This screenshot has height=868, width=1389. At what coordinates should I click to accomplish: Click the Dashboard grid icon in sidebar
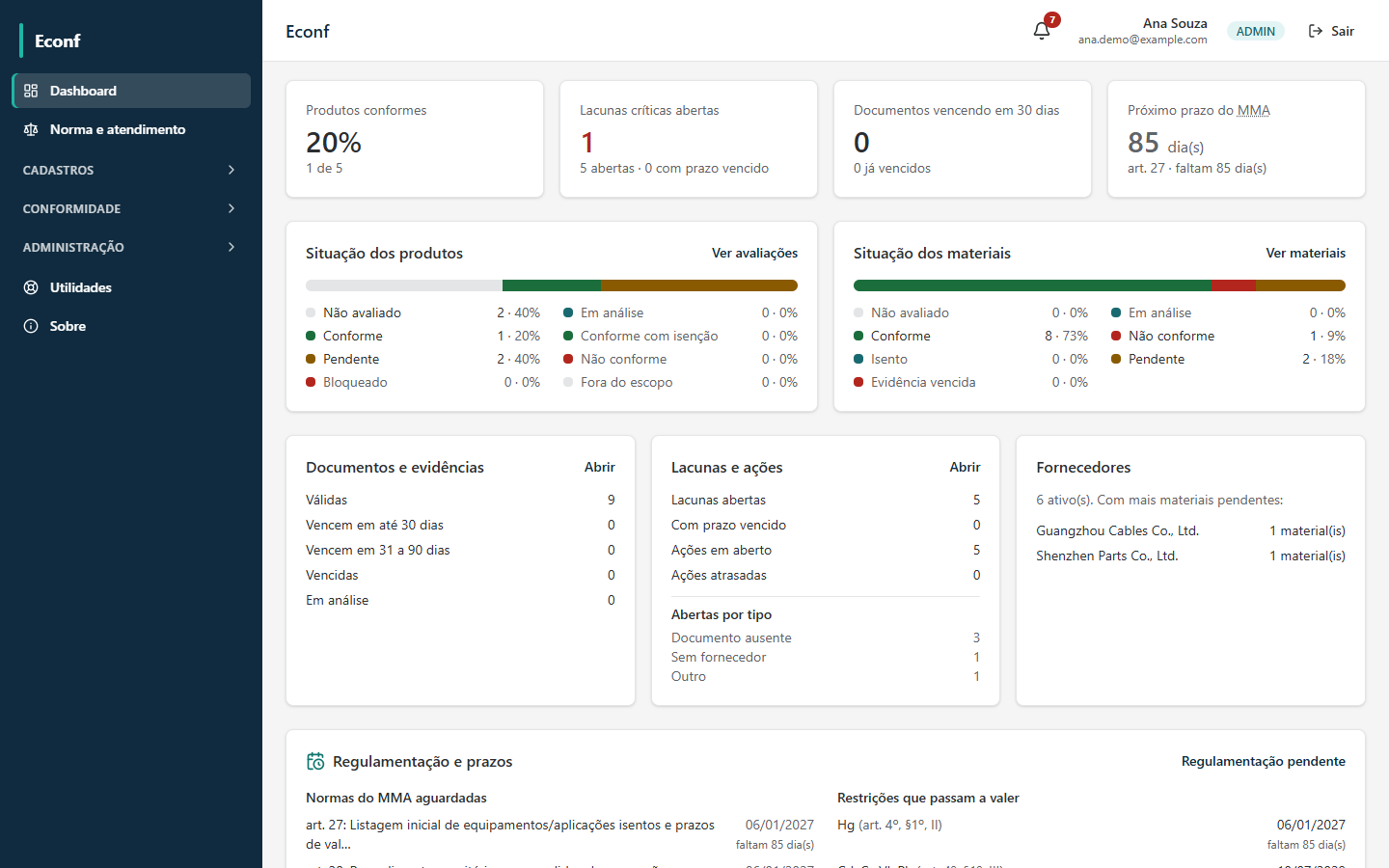[31, 91]
